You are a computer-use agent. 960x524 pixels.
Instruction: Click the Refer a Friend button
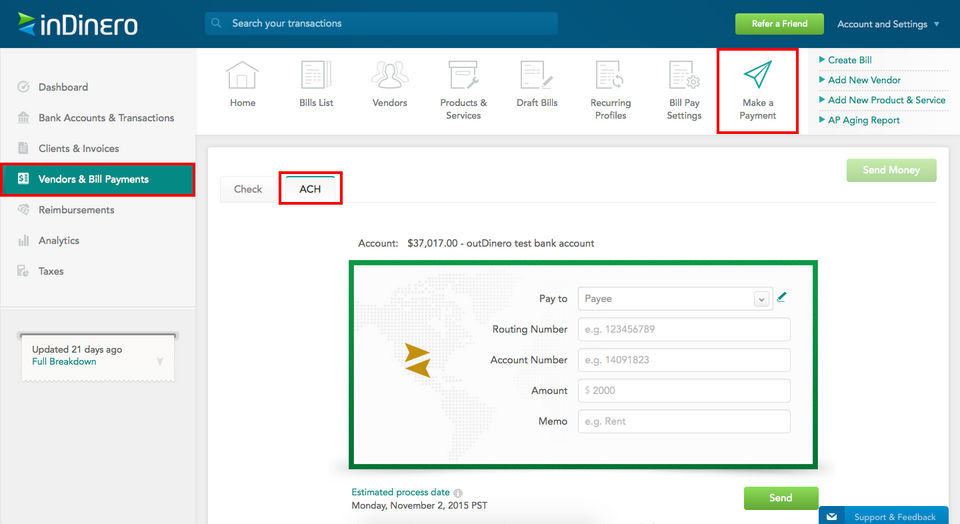click(779, 24)
